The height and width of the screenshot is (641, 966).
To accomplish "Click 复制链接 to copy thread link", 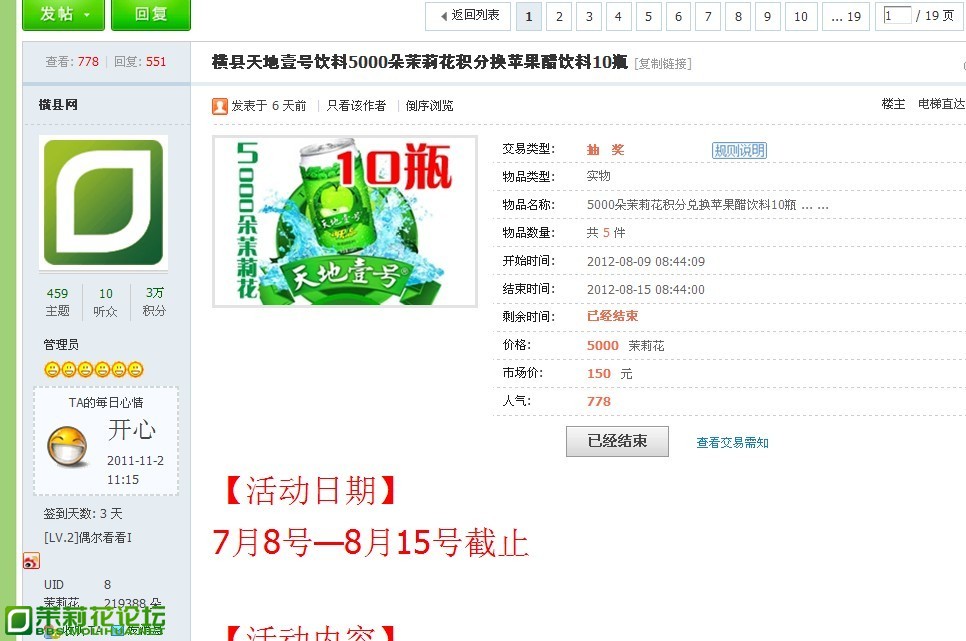I will click(x=663, y=63).
